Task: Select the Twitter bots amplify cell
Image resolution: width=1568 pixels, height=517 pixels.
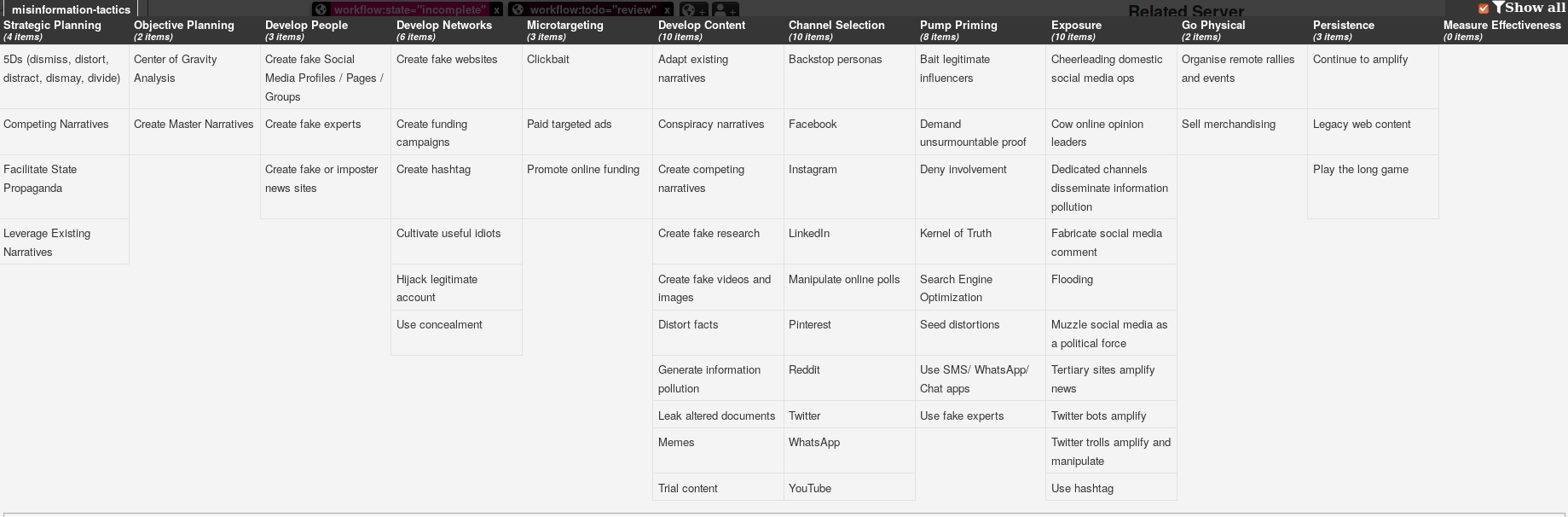Action: [1098, 416]
